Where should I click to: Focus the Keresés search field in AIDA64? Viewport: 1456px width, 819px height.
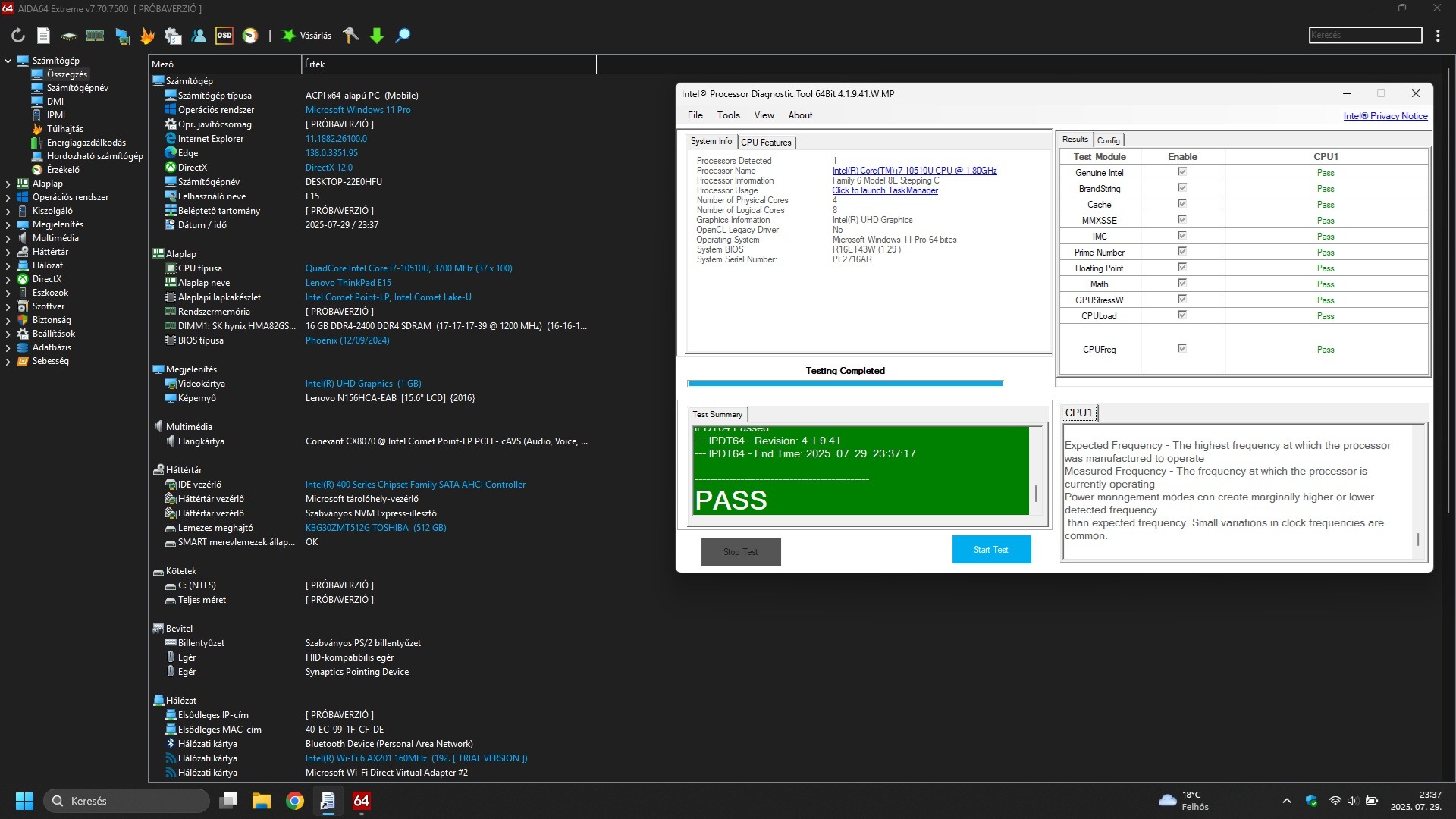pos(1365,35)
